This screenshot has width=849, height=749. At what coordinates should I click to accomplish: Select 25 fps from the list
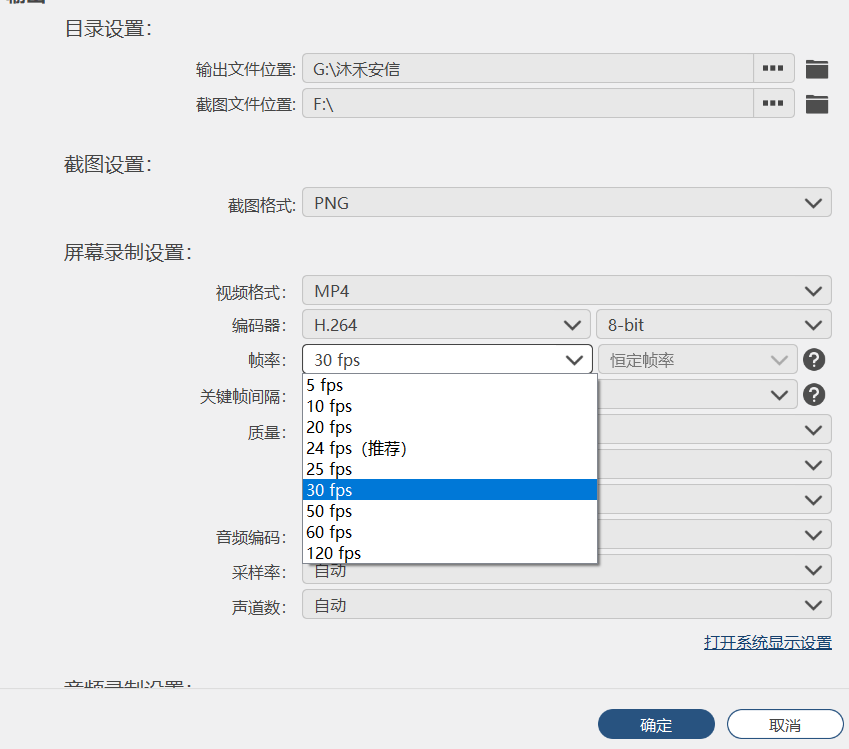(449, 469)
